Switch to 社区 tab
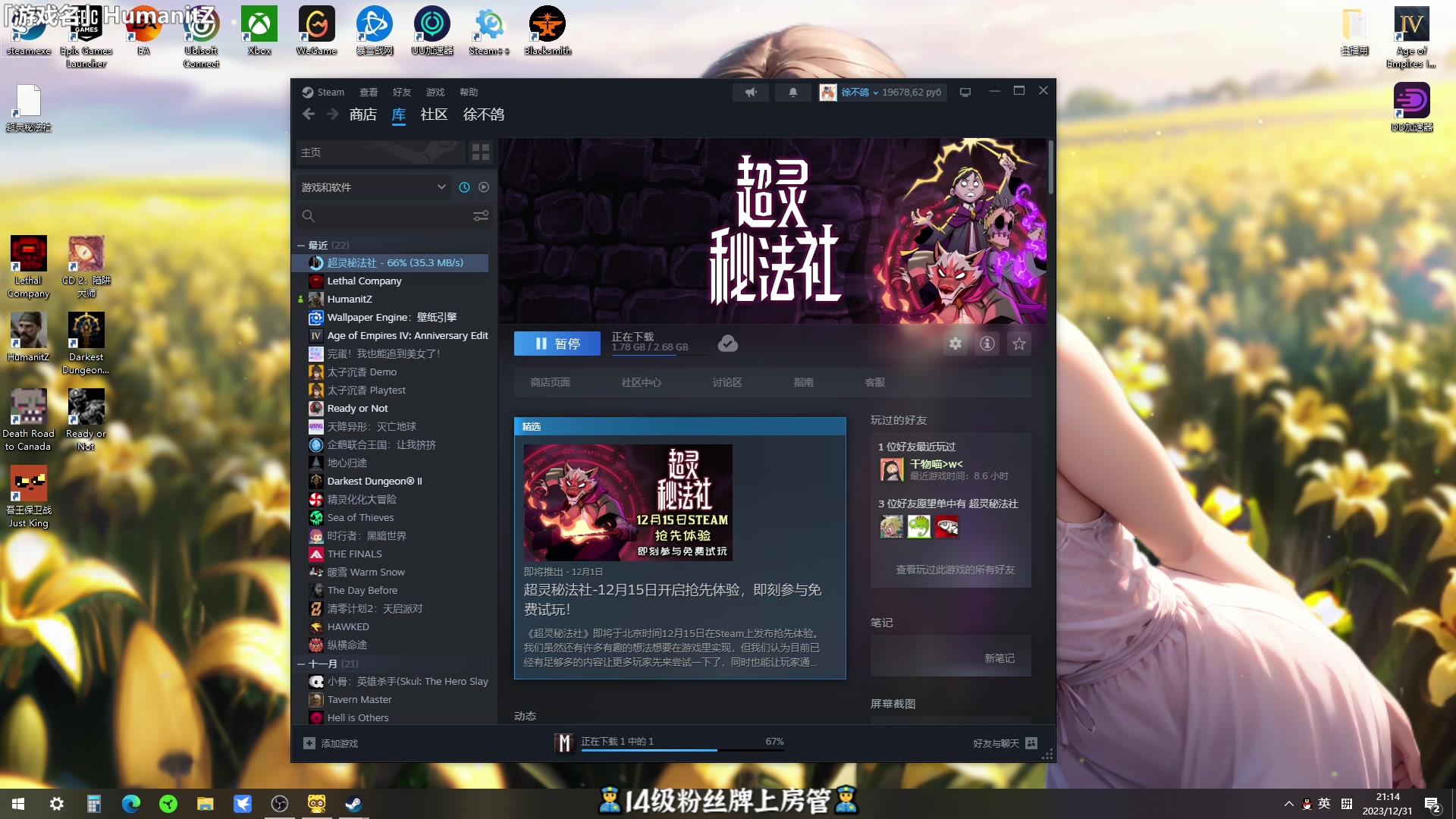This screenshot has width=1456, height=819. click(434, 115)
